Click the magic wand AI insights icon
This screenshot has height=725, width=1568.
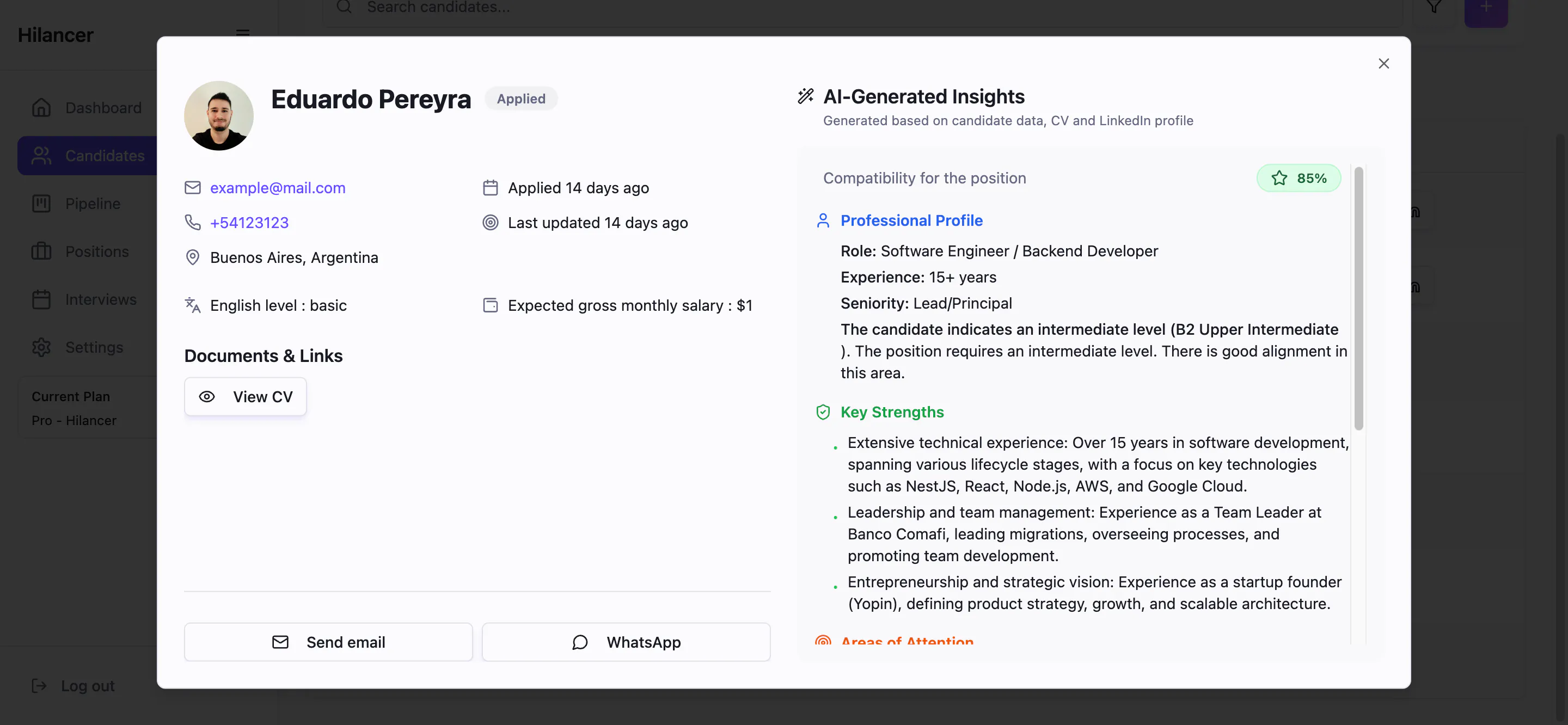point(805,96)
